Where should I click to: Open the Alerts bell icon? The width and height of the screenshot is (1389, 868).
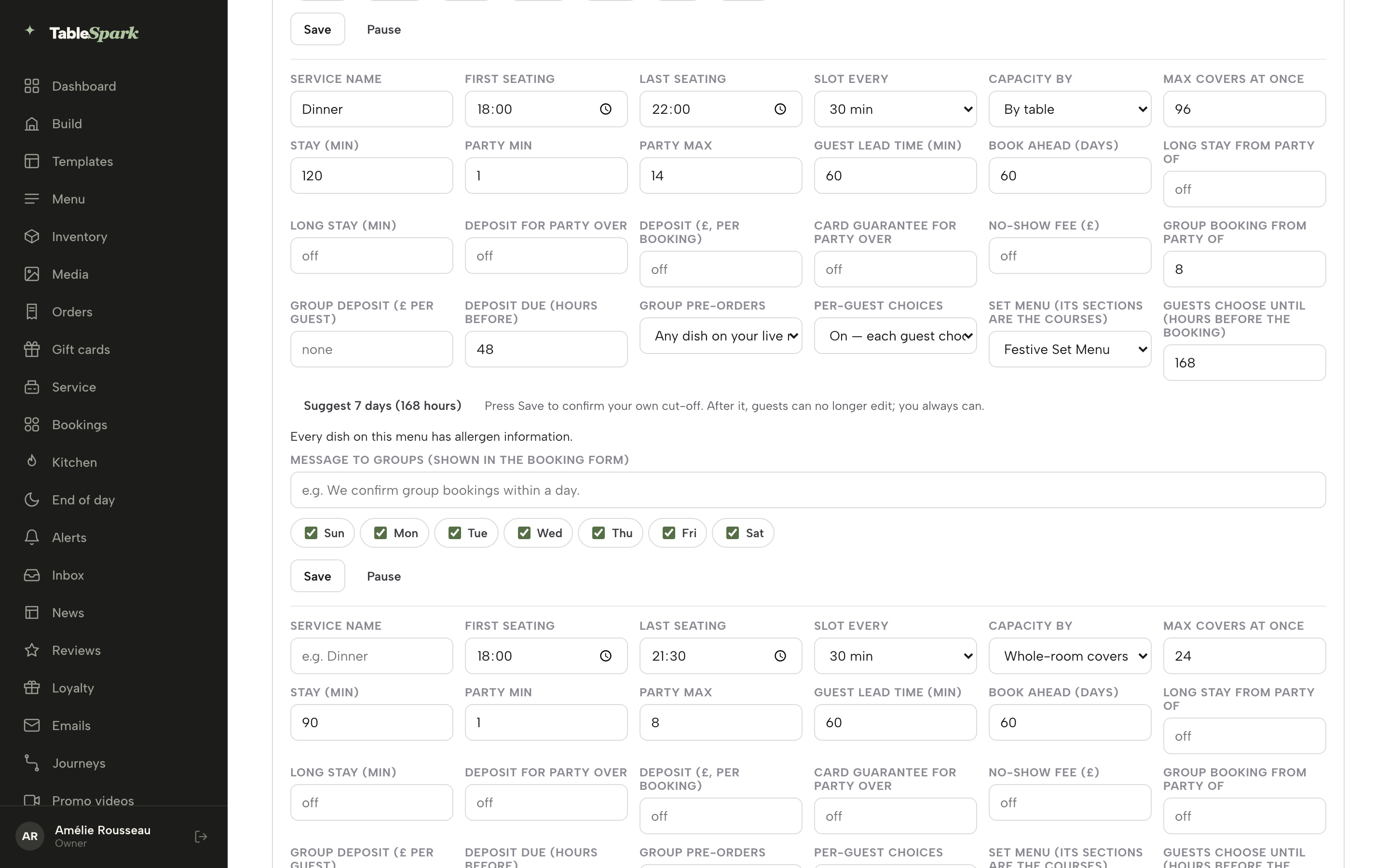coord(31,537)
